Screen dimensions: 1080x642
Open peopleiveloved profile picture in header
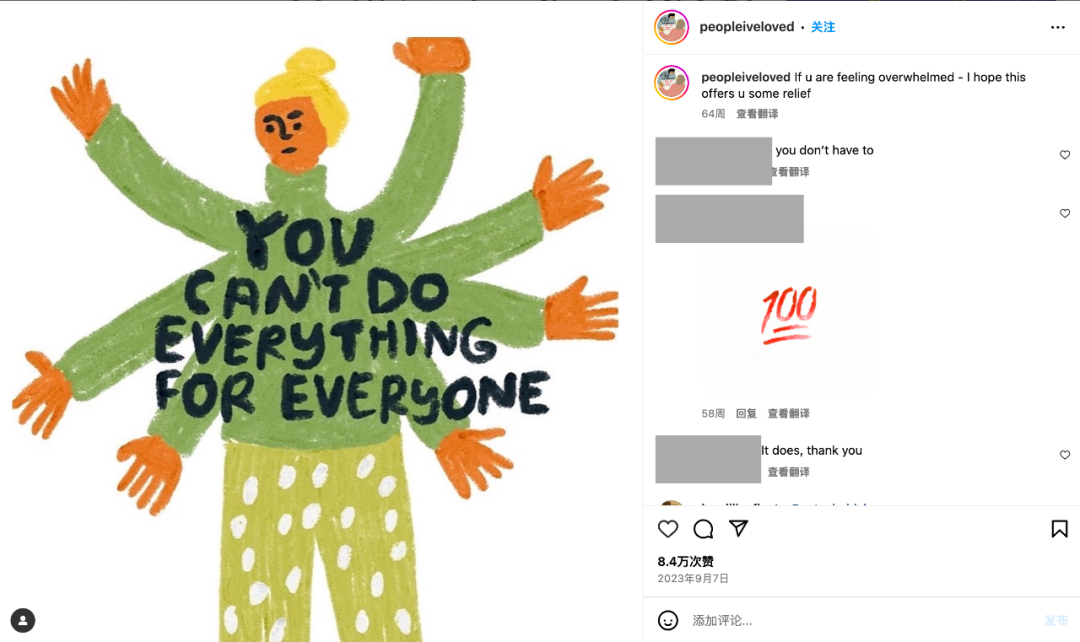point(672,27)
